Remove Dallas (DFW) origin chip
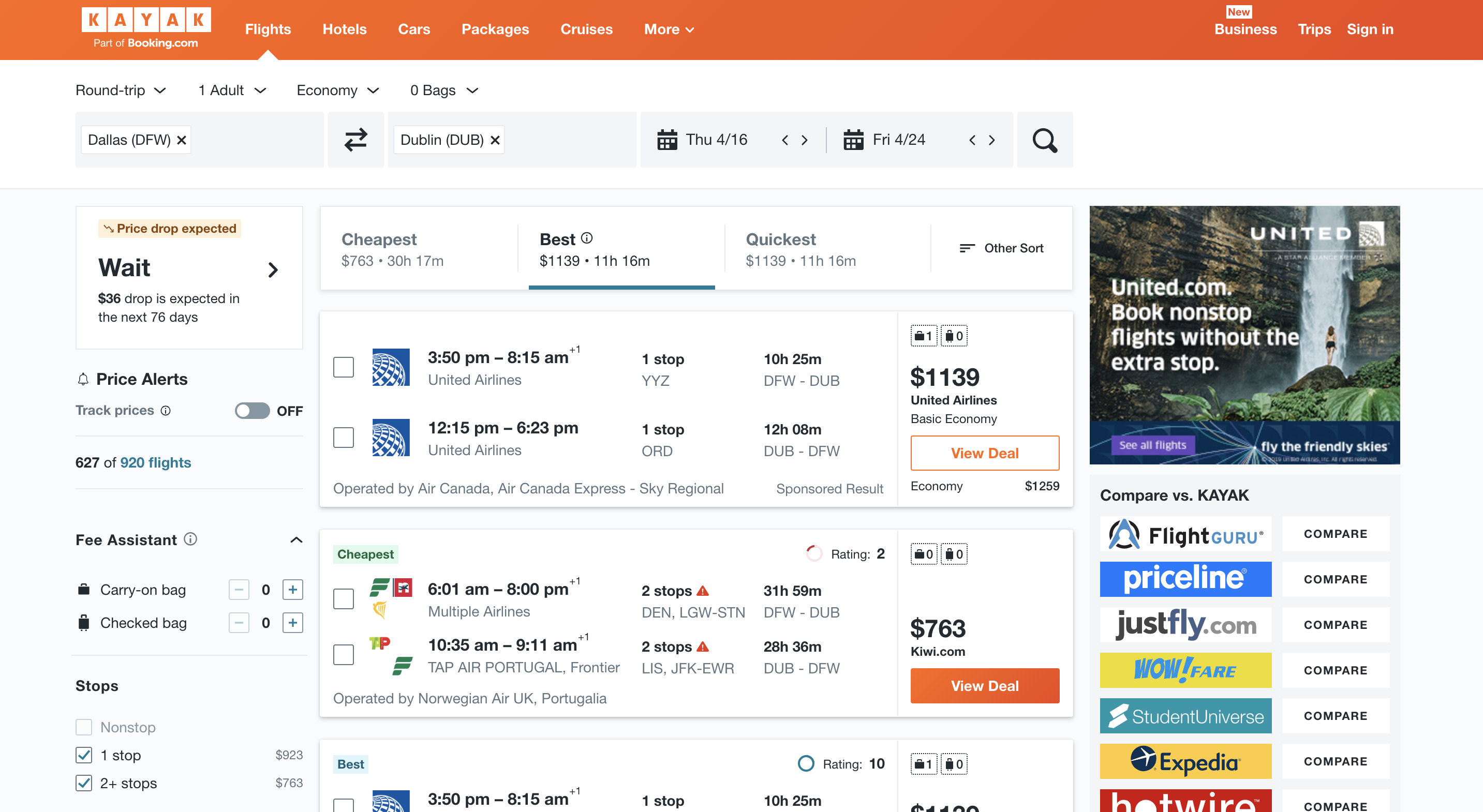Viewport: 1483px width, 812px height. click(x=181, y=140)
